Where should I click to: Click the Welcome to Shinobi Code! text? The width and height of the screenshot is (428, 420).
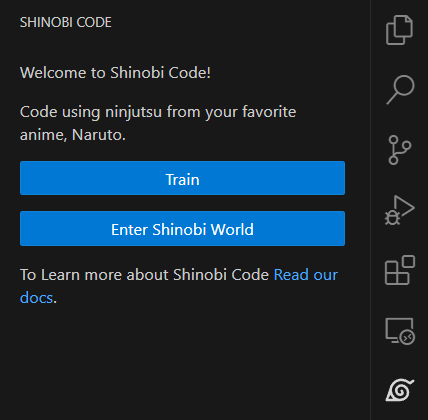point(115,73)
